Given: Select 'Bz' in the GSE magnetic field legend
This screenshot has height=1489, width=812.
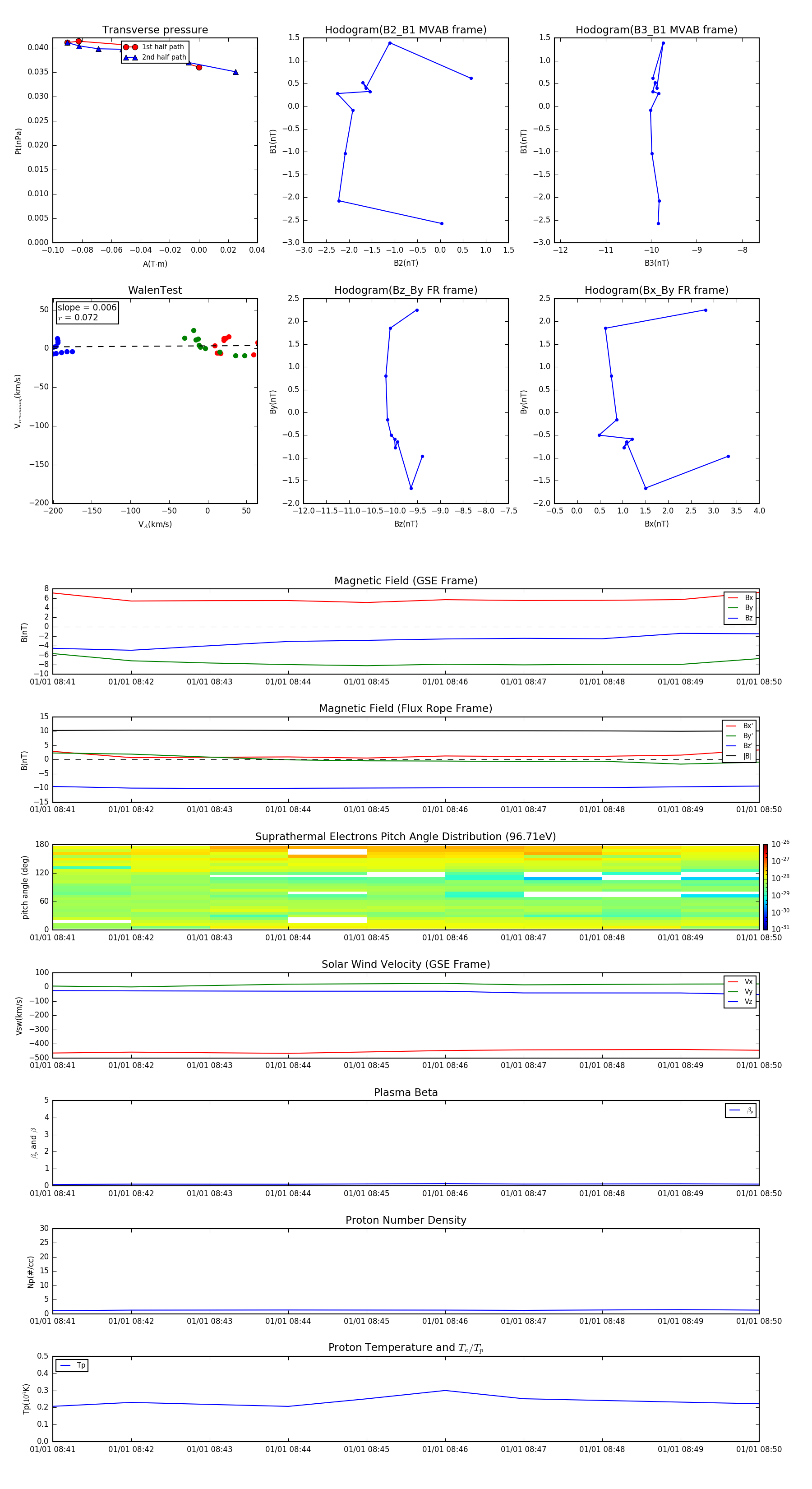Looking at the screenshot, I should [740, 618].
